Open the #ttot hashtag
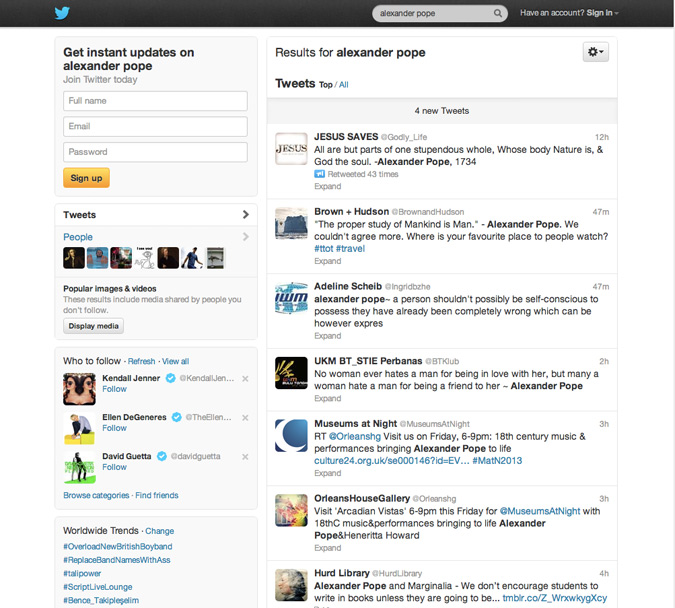Image resolution: width=675 pixels, height=608 pixels. [x=324, y=248]
